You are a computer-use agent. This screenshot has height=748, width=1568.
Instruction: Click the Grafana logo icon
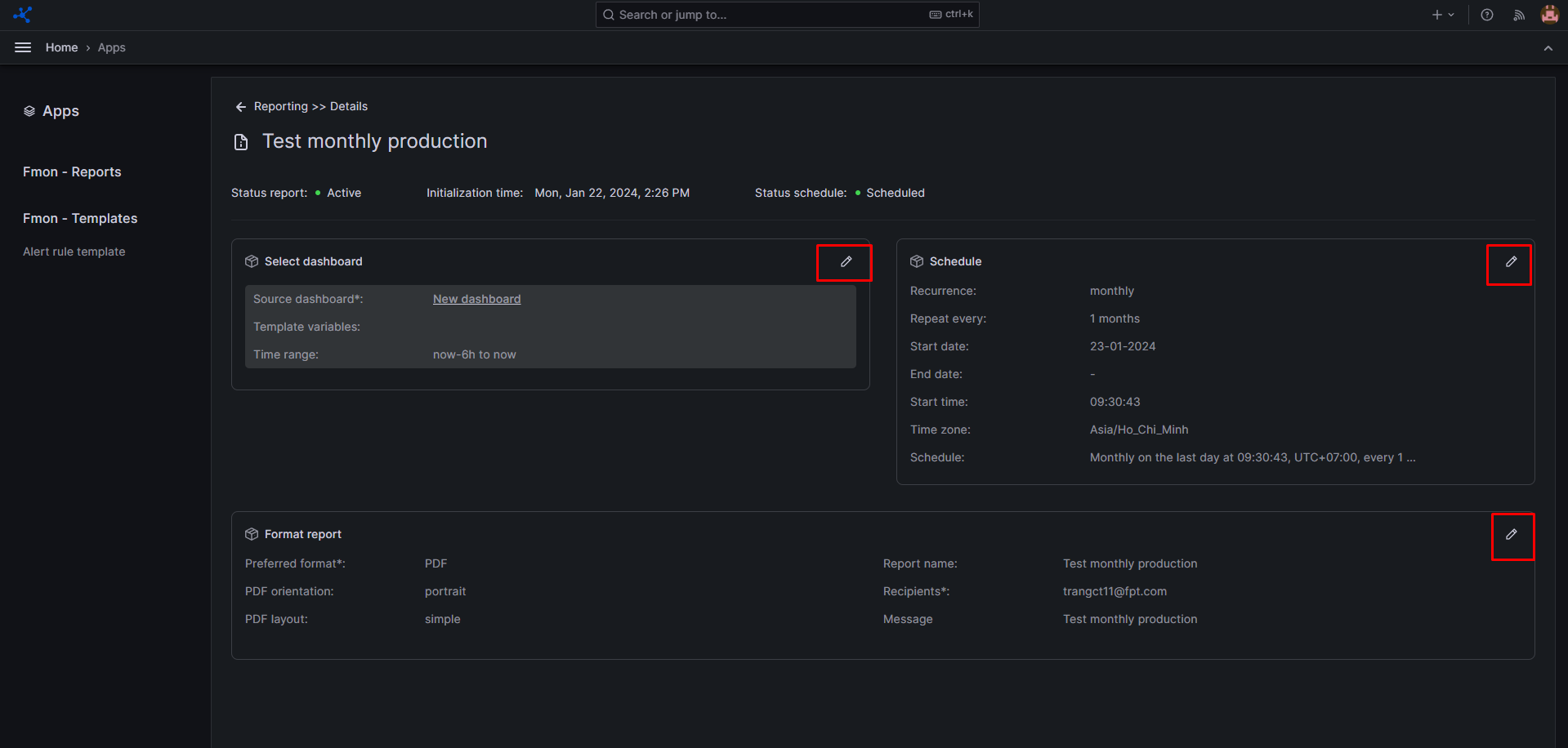pyautogui.click(x=22, y=15)
